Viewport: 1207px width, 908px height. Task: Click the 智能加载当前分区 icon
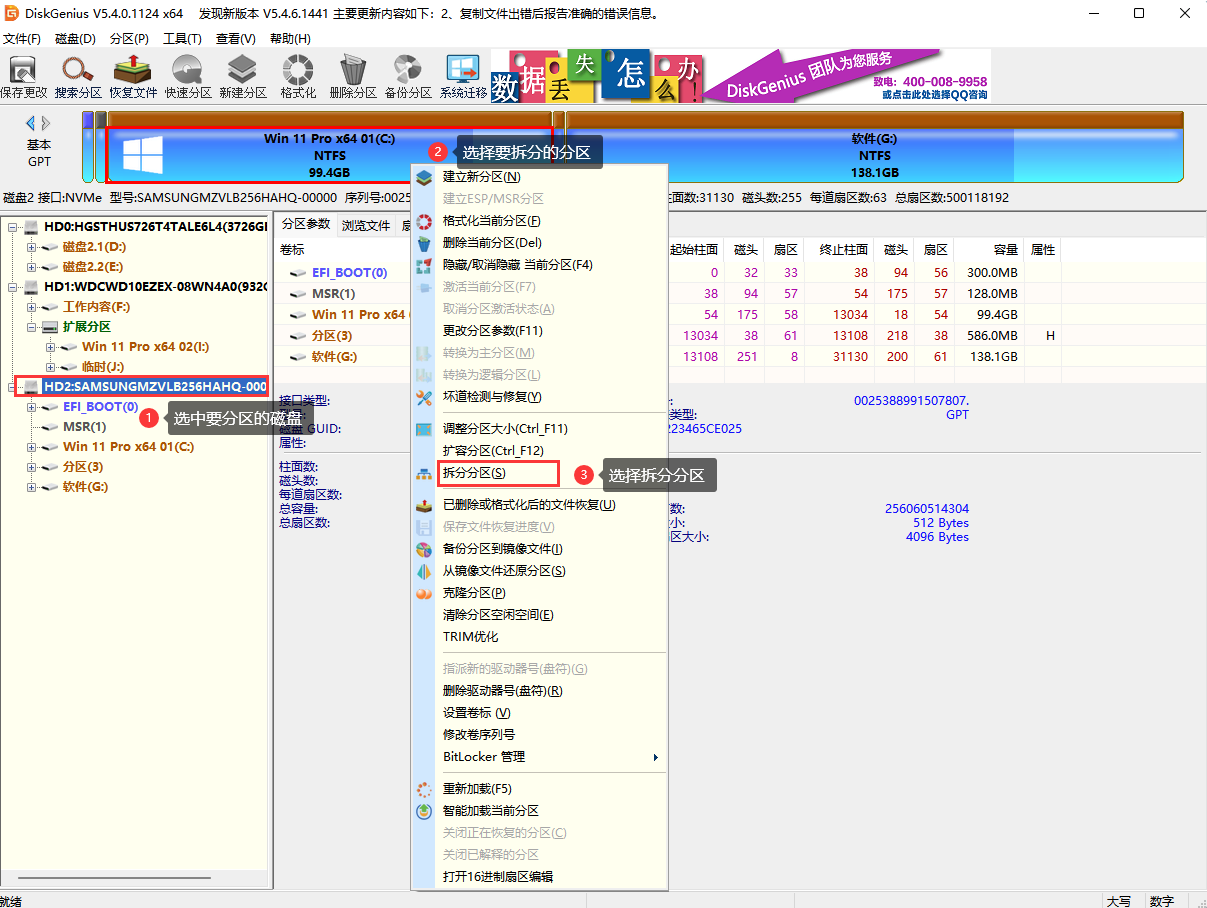424,811
